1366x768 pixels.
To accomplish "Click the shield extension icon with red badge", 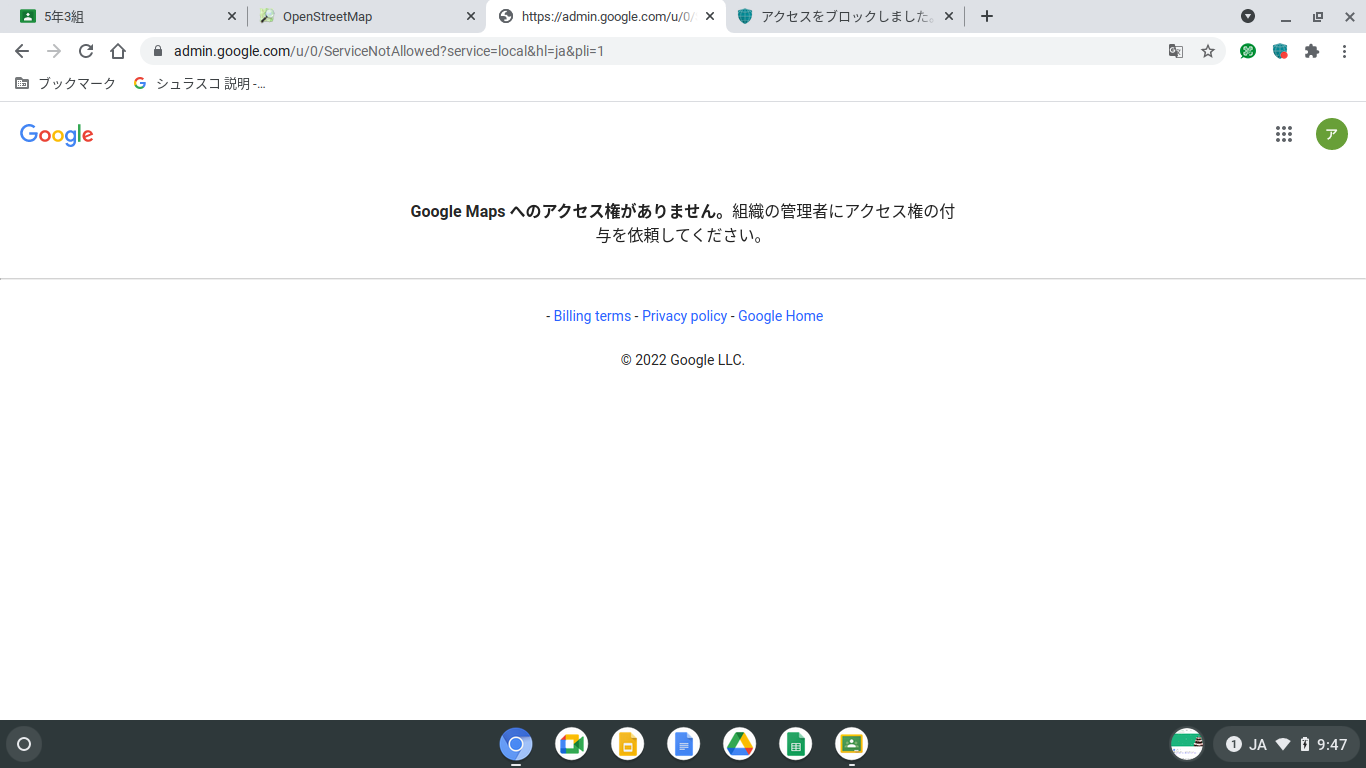I will [x=1280, y=50].
